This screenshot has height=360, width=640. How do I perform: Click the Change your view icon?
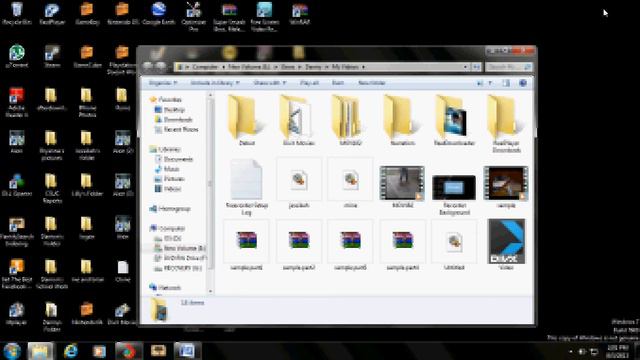pos(480,83)
